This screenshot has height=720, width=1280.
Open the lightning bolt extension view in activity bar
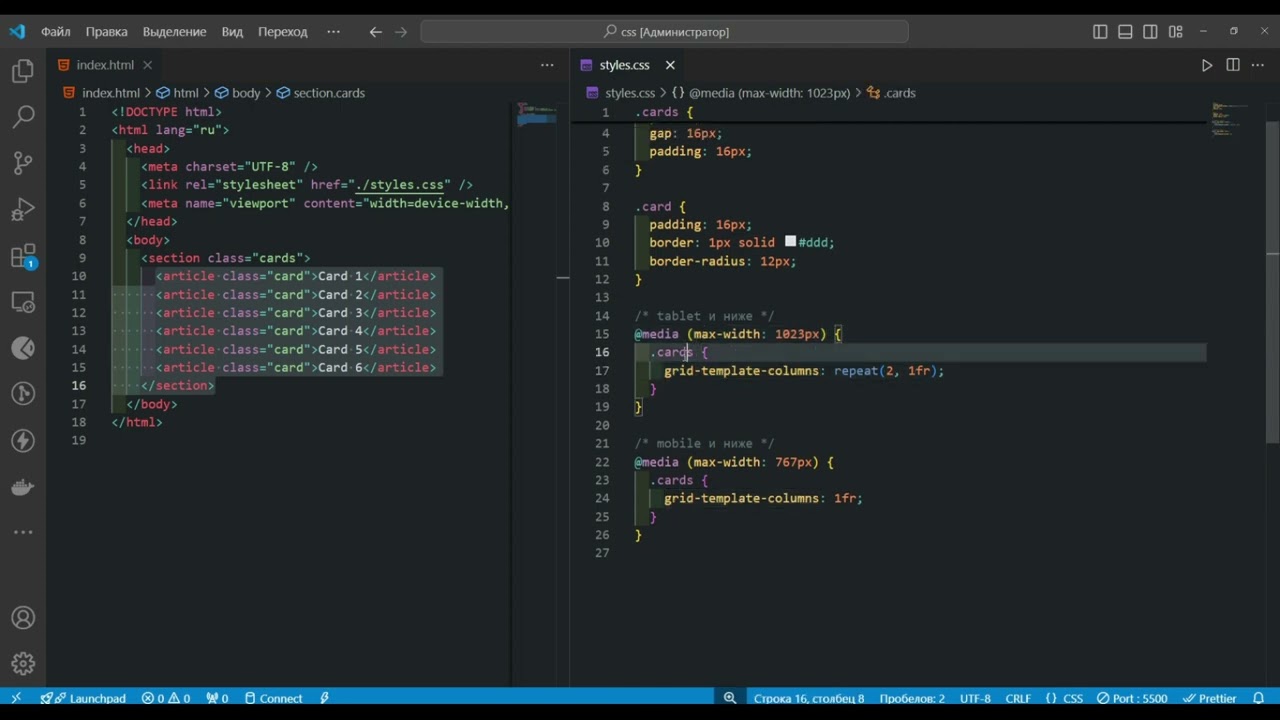pyautogui.click(x=23, y=441)
